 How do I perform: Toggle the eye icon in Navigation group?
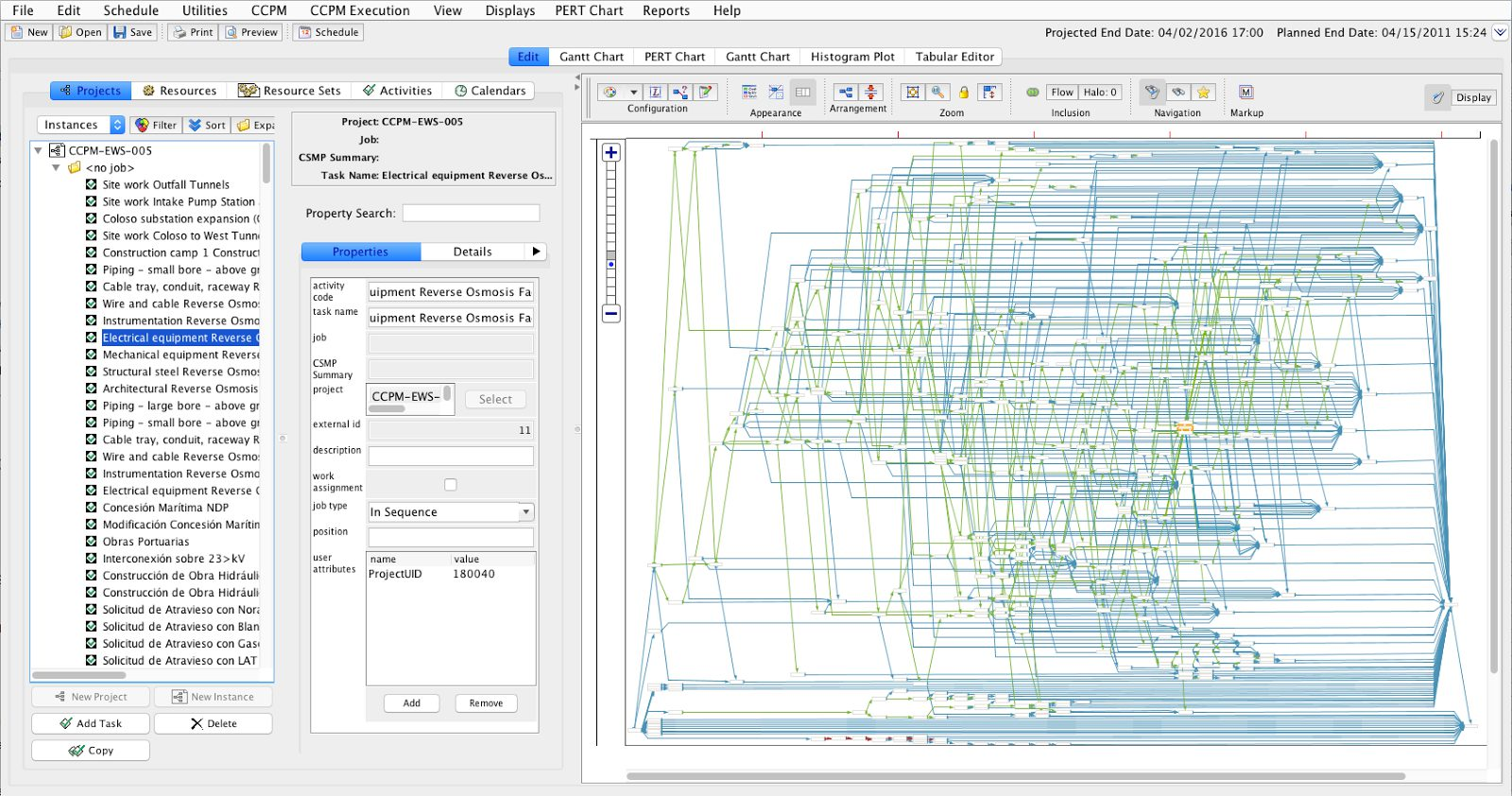point(1177,93)
